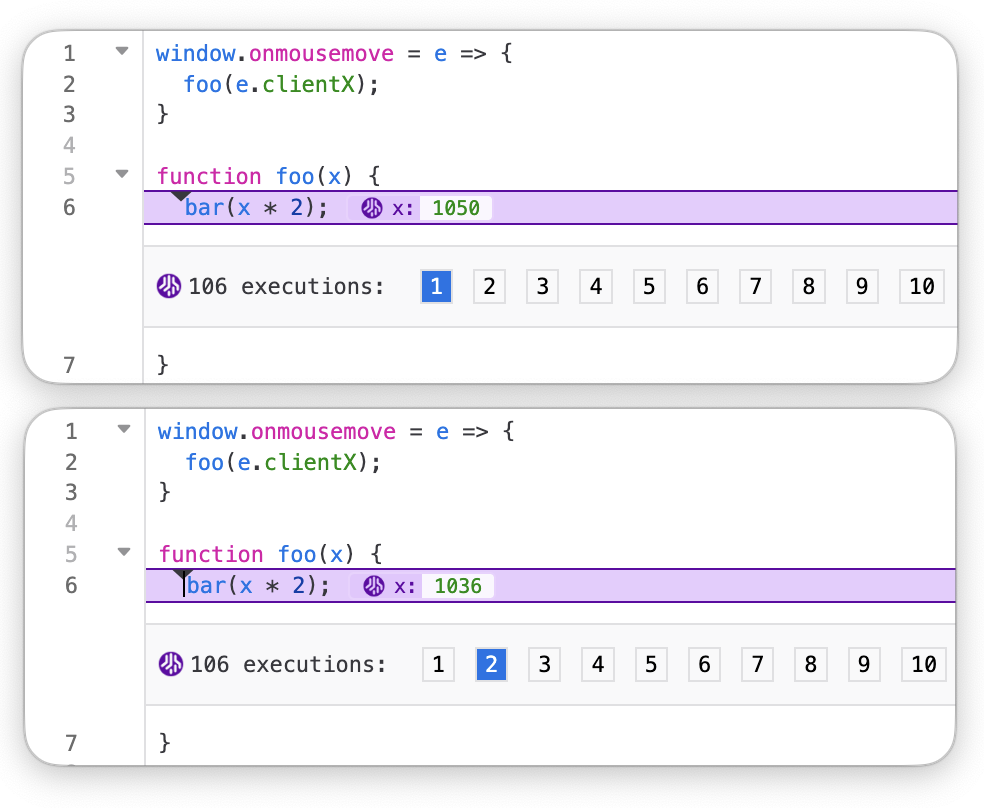This screenshot has height=808, width=984.
Task: Click executions icon in the bottom panel
Action: point(171,664)
